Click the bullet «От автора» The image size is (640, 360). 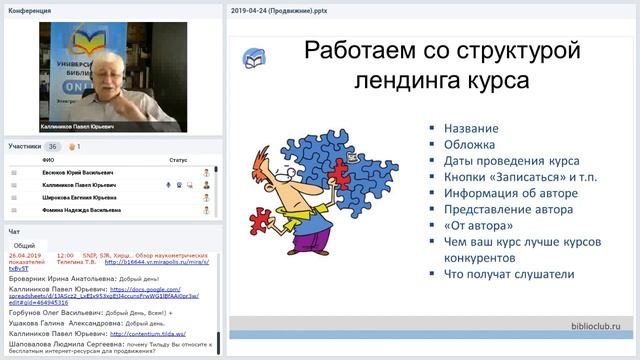click(478, 226)
